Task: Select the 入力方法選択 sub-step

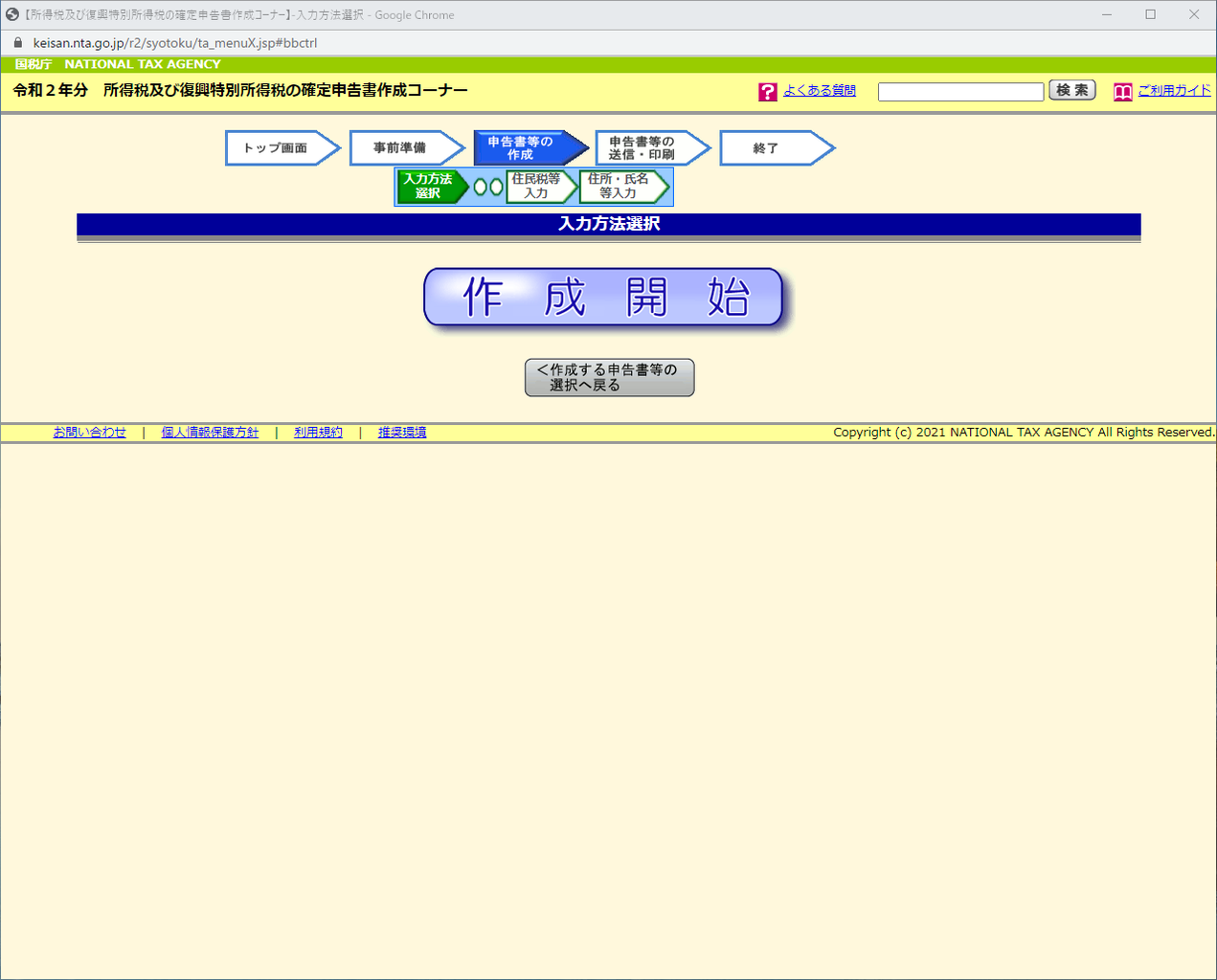Action: [x=433, y=187]
